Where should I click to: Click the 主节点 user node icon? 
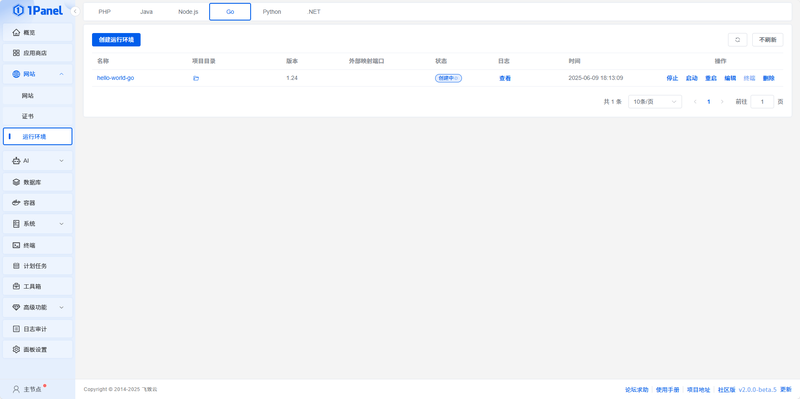[16, 389]
